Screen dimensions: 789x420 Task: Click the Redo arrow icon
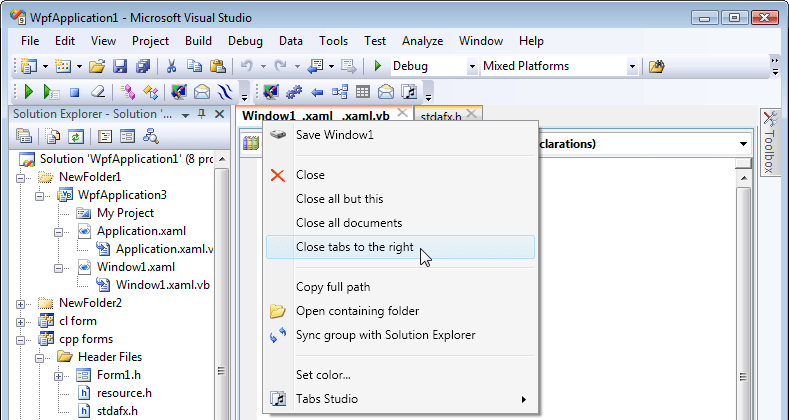point(280,66)
